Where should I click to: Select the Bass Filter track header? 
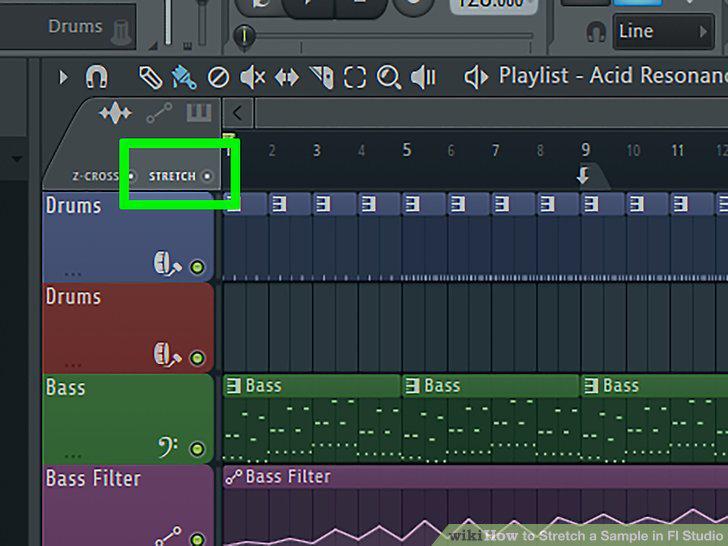coord(128,506)
